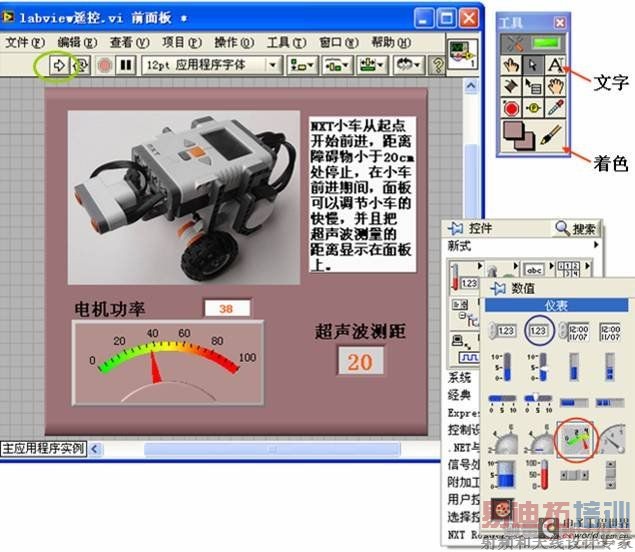Open the 工具(T) menu
The height and width of the screenshot is (552, 635).
tap(287, 42)
